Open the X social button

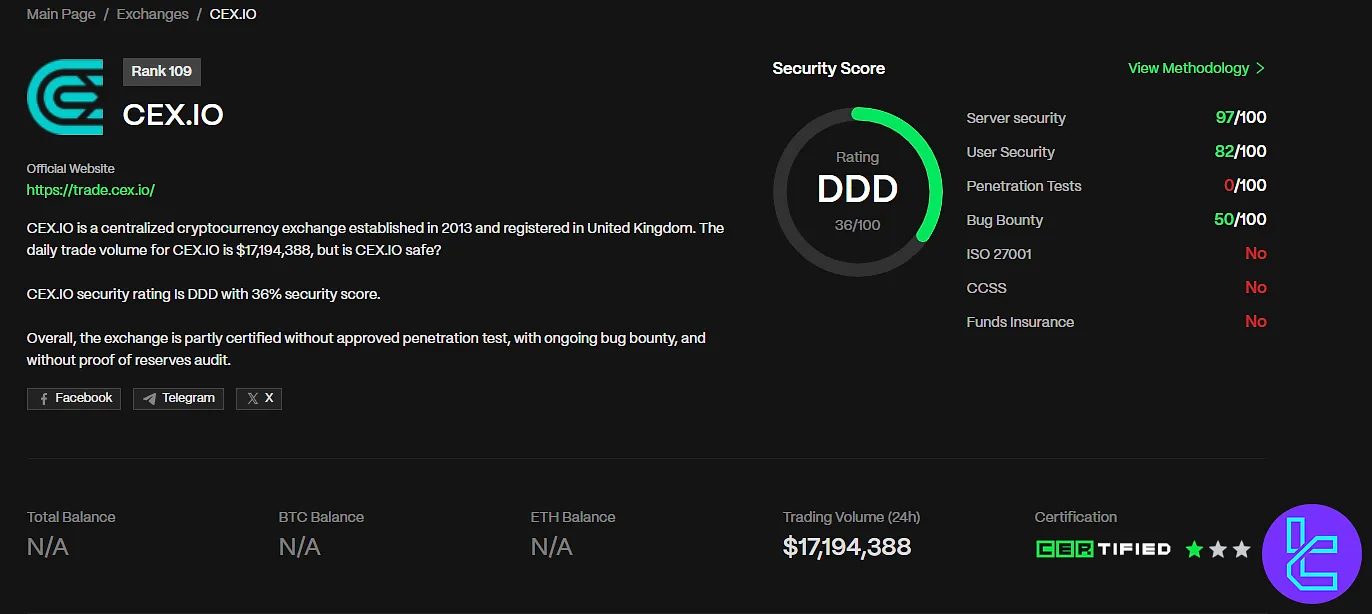tap(259, 398)
